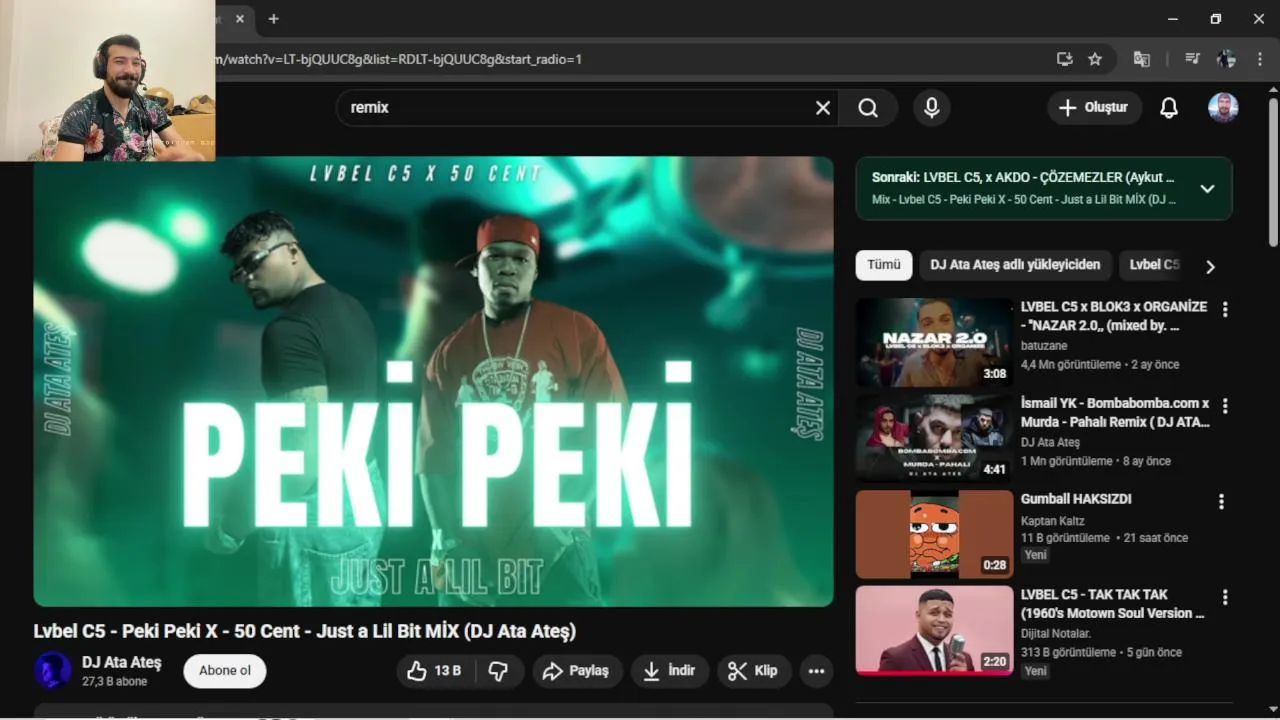
Task: Create a clip with Klip button
Action: coord(754,671)
